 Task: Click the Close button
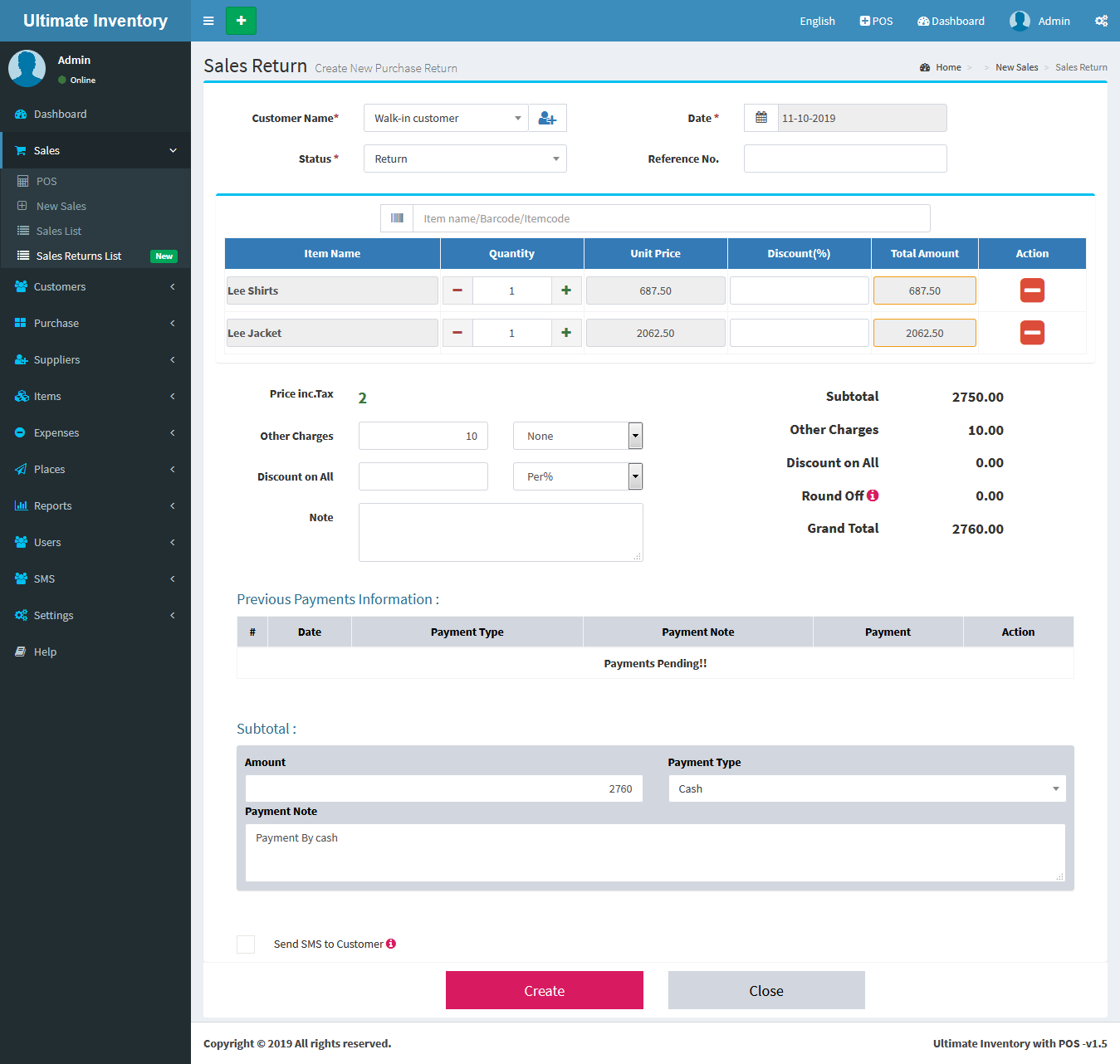765,990
